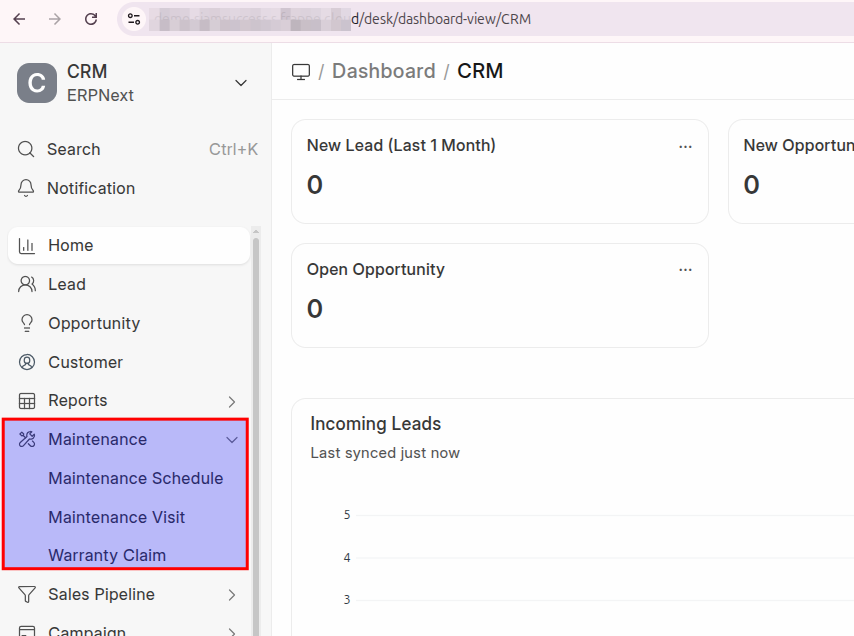Viewport: 854px width, 636px height.
Task: Open New Lead card options menu
Action: click(x=685, y=146)
